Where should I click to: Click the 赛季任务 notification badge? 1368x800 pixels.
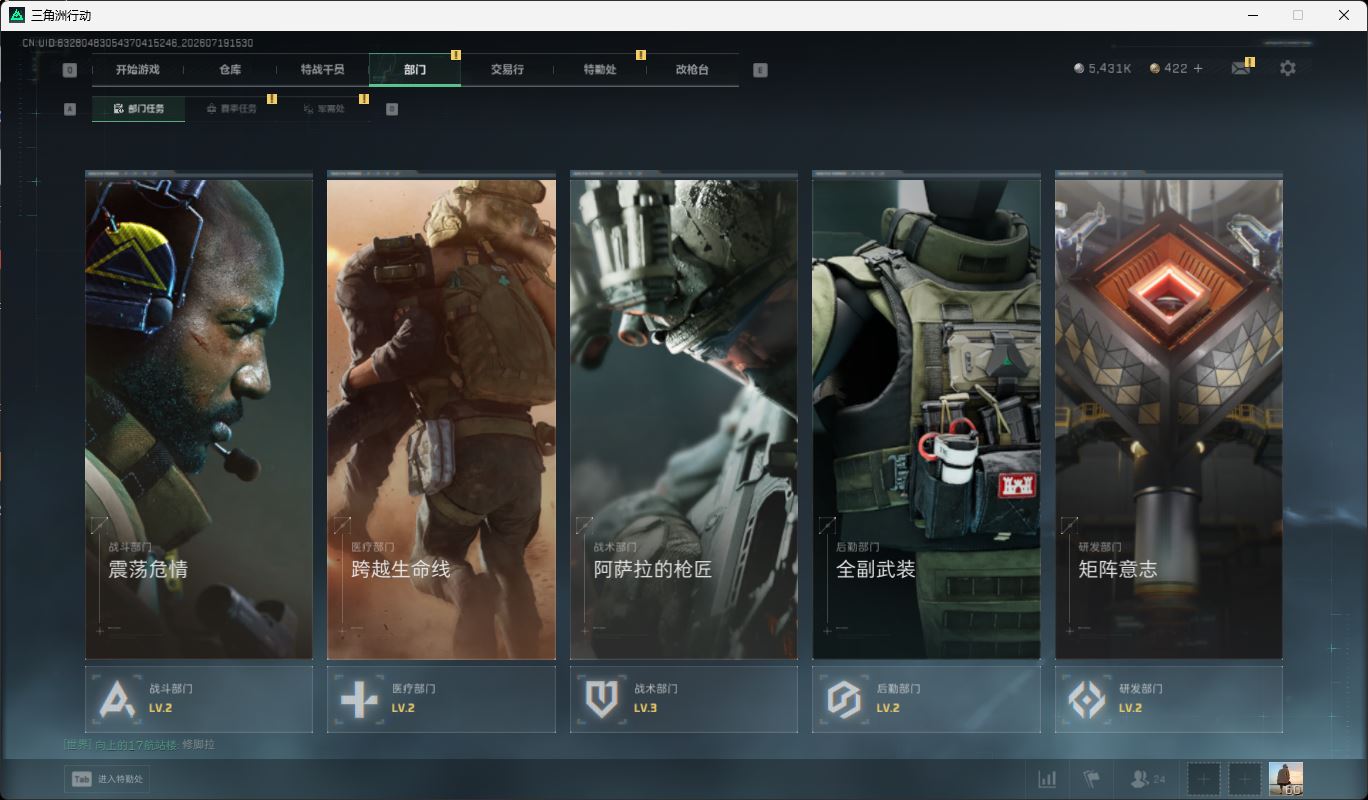[x=272, y=99]
